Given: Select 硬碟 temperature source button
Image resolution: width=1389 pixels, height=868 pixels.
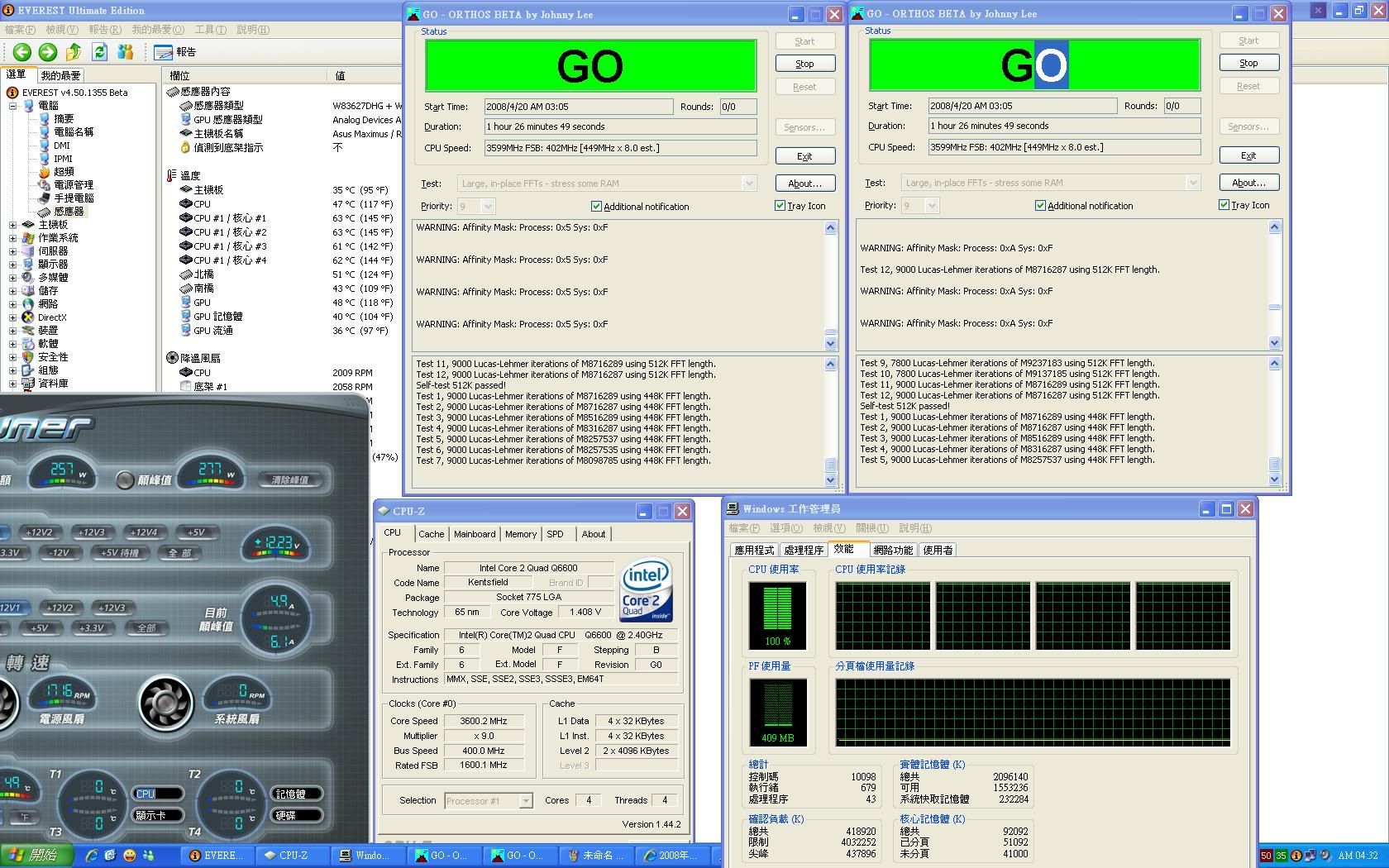Looking at the screenshot, I should pyautogui.click(x=296, y=815).
